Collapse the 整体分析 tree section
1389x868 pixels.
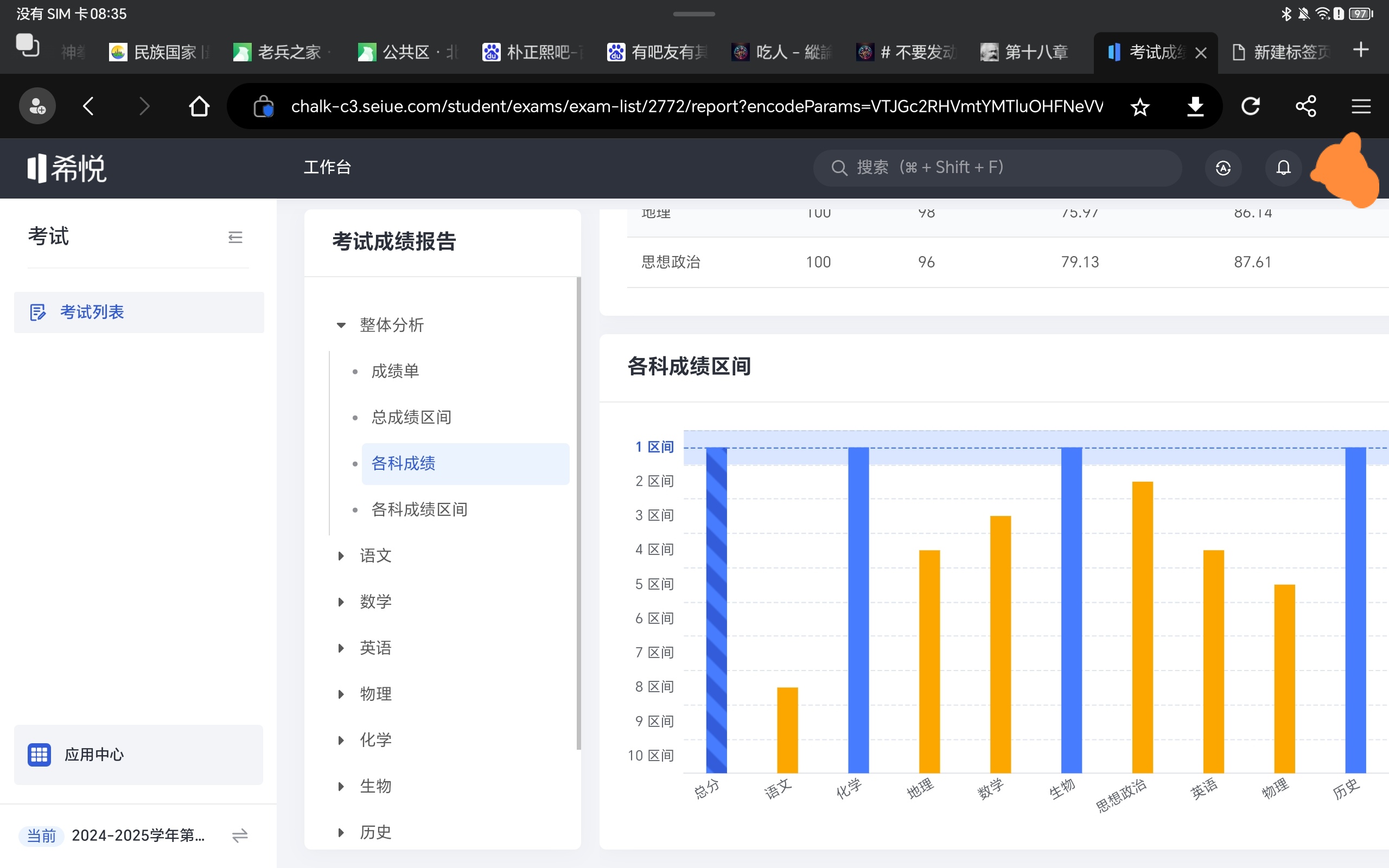(341, 325)
